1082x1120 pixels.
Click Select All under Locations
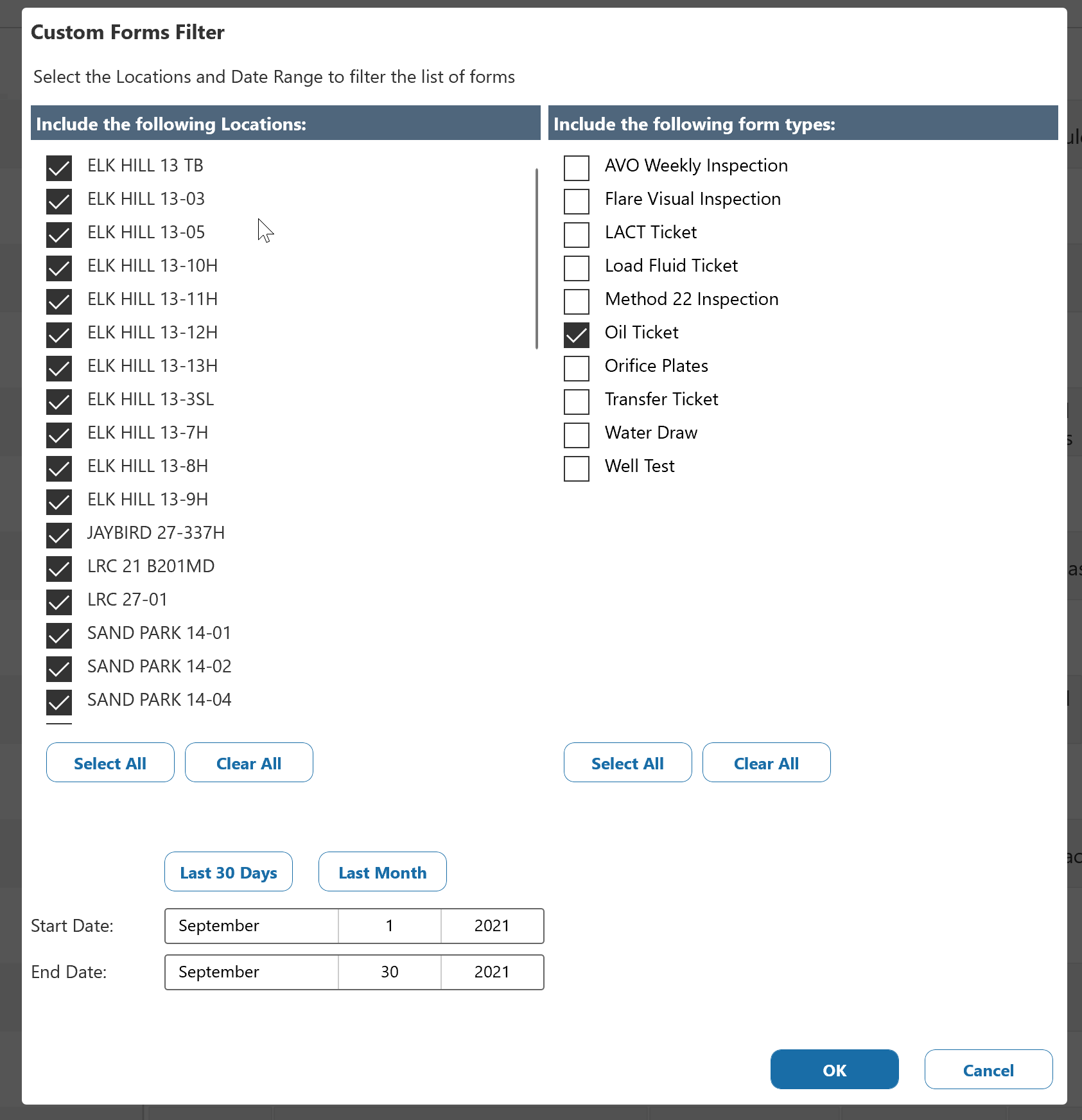coord(110,763)
